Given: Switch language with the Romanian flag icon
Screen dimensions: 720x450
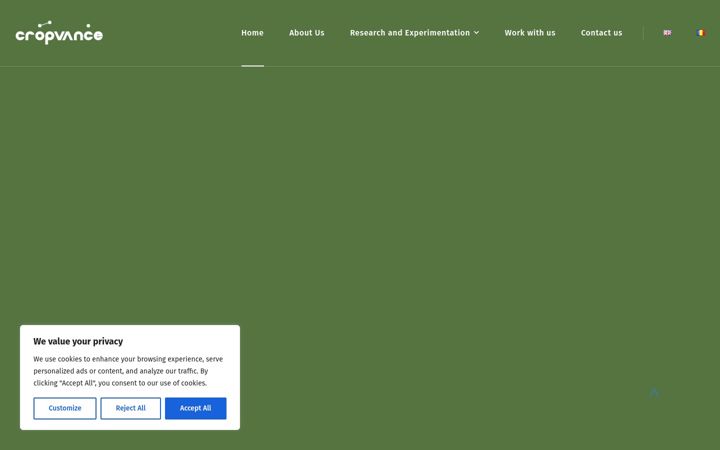Looking at the screenshot, I should pyautogui.click(x=701, y=33).
